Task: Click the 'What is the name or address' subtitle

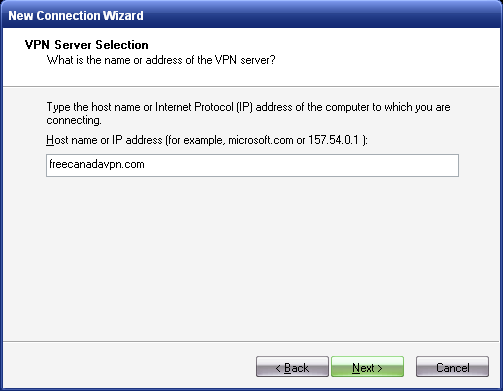Action: [161, 60]
